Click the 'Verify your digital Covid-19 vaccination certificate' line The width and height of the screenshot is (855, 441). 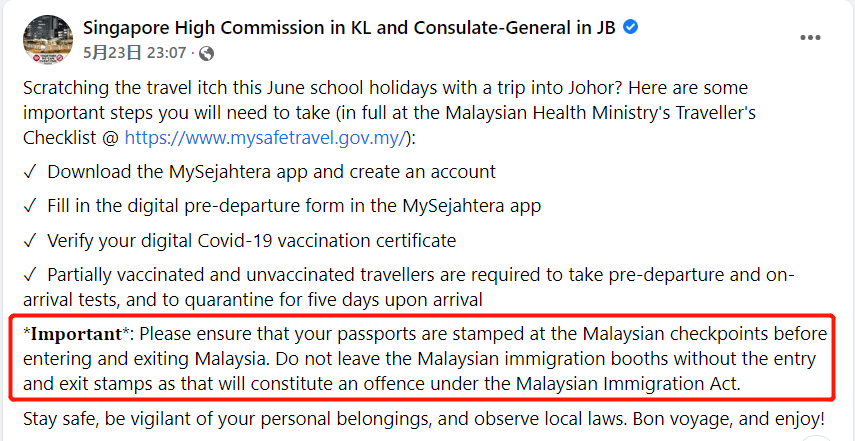(251, 240)
